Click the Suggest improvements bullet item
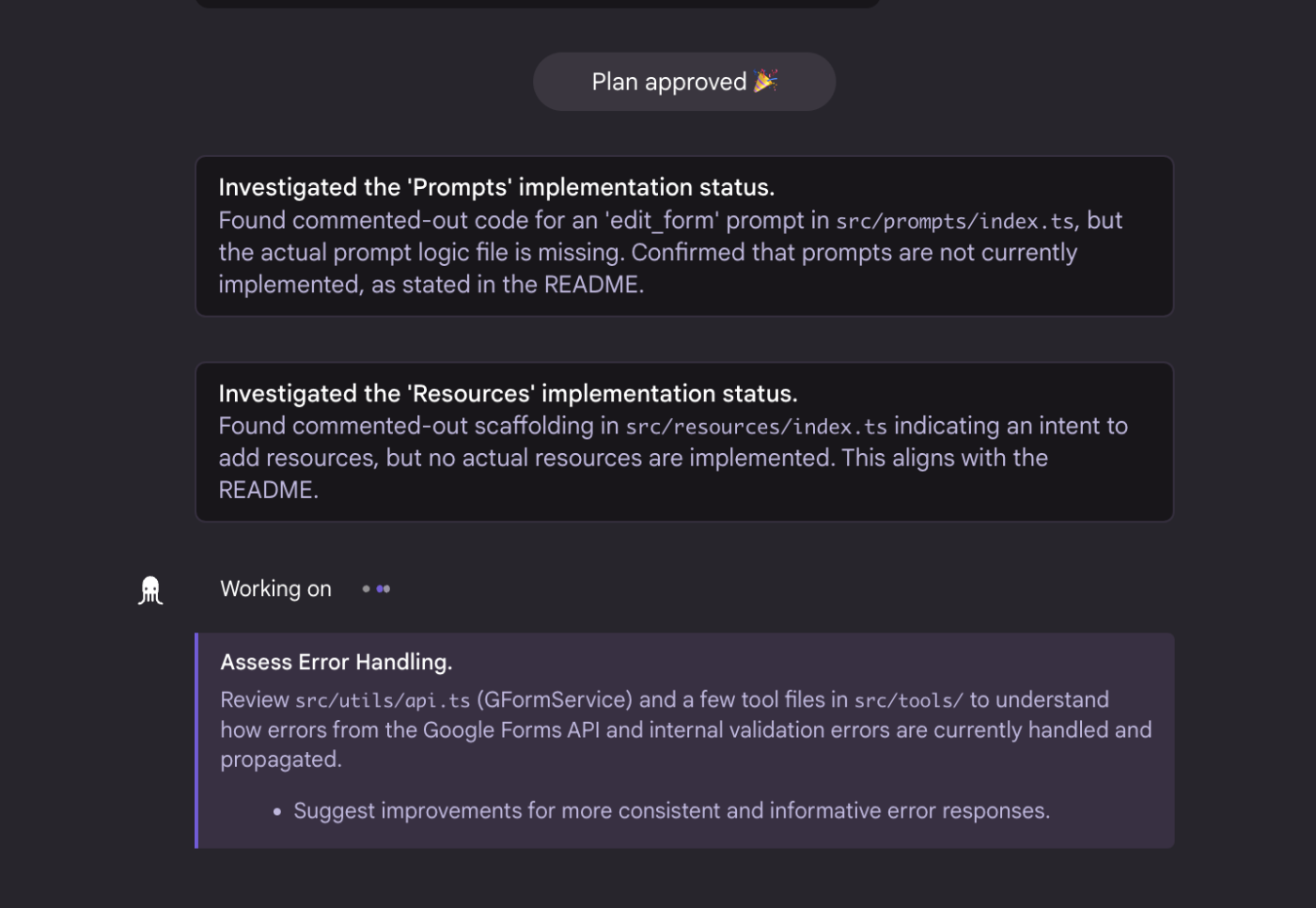 pos(671,811)
